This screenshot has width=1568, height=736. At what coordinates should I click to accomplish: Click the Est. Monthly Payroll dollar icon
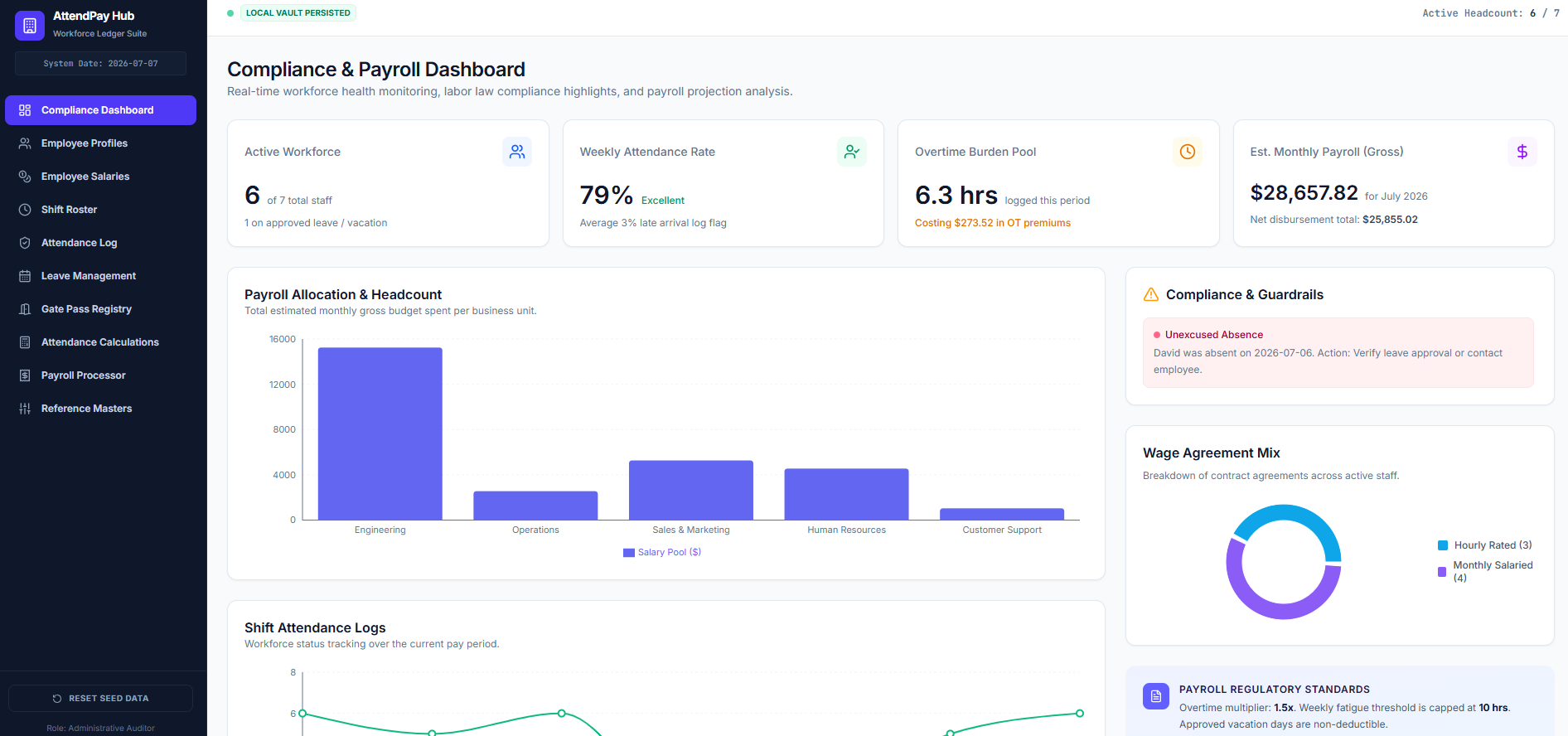[1522, 152]
